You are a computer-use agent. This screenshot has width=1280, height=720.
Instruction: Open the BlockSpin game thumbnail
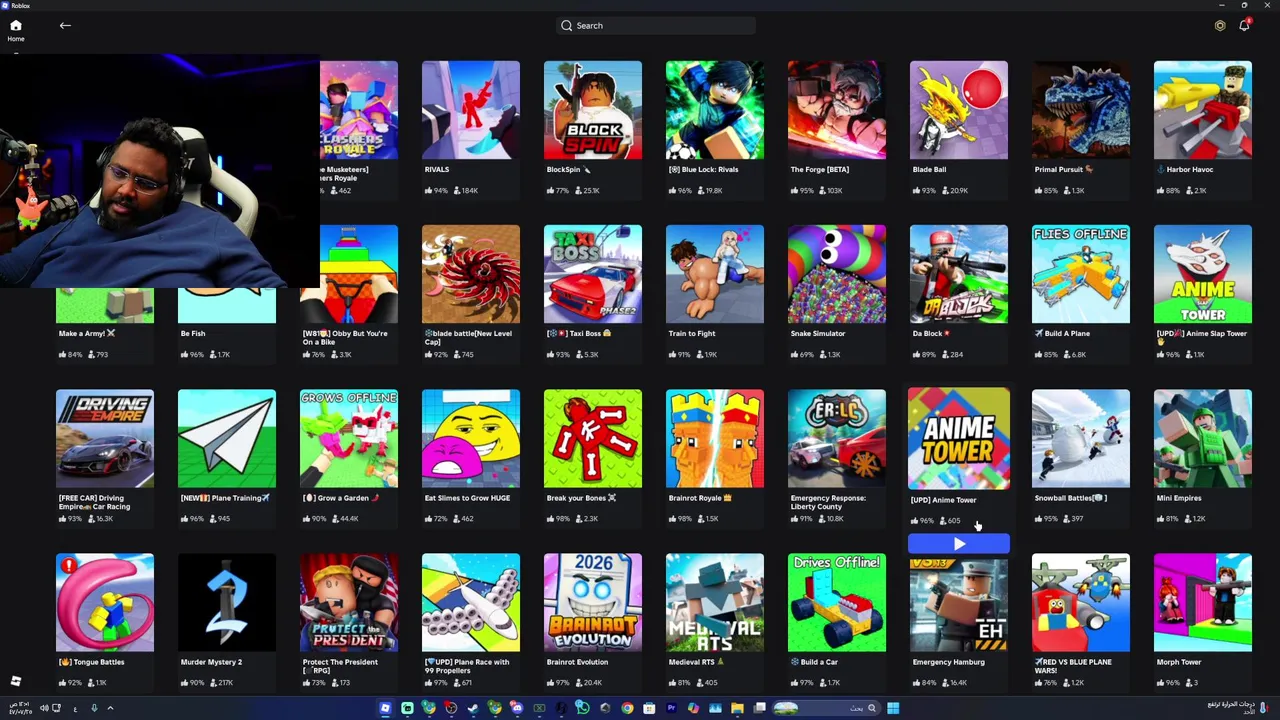pos(593,110)
